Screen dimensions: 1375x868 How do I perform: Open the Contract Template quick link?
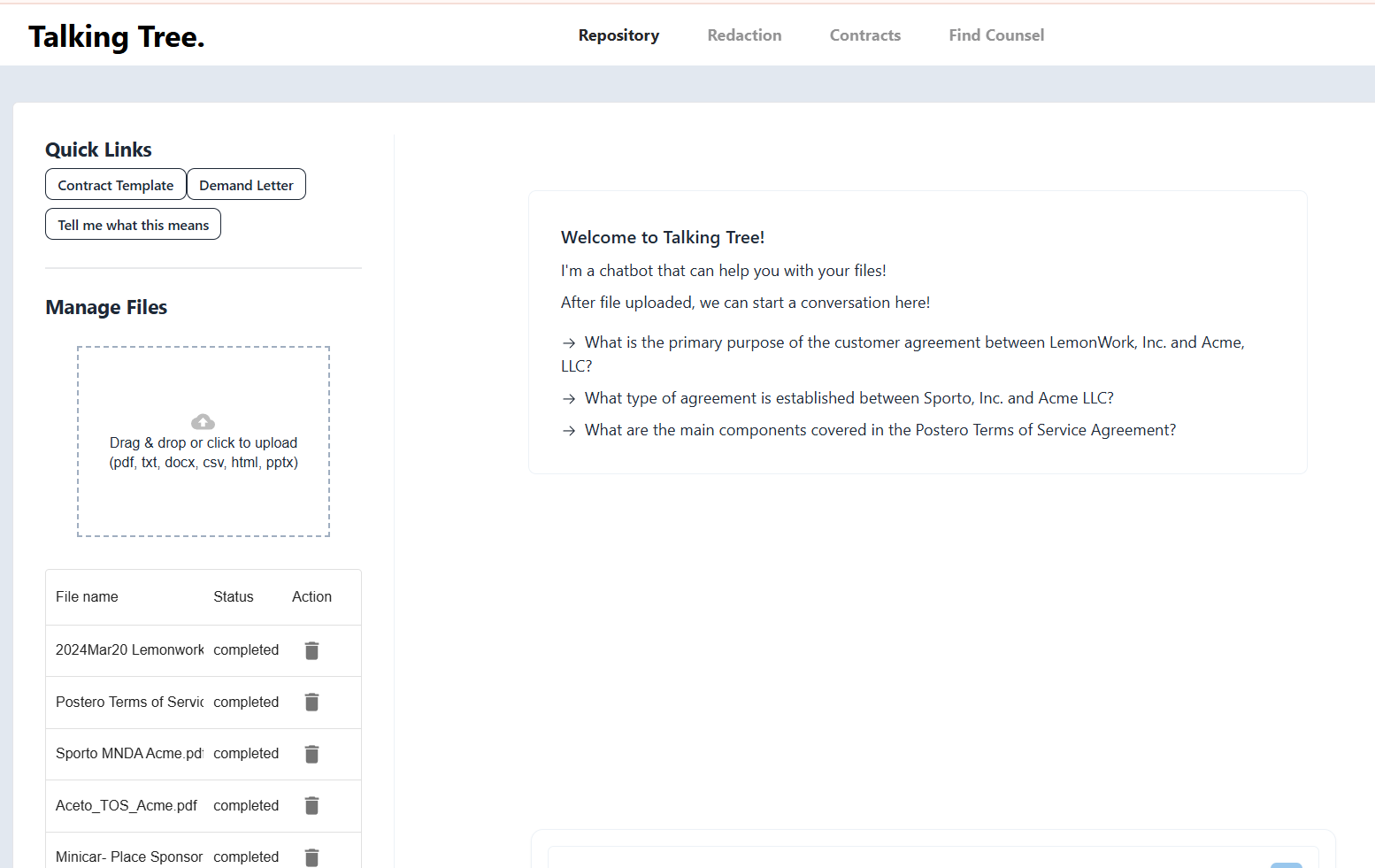115,185
